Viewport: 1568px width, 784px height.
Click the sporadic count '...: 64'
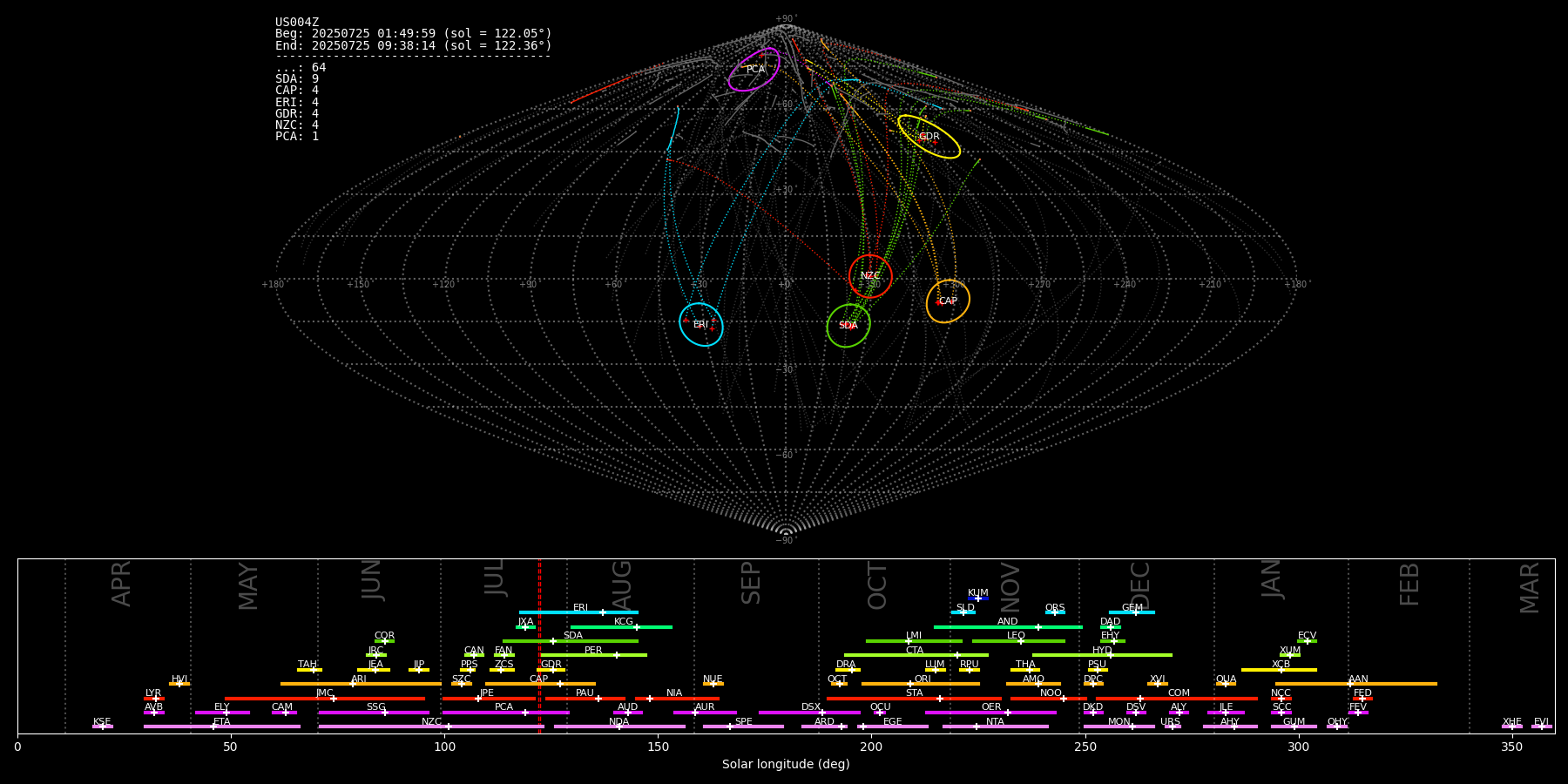(301, 68)
